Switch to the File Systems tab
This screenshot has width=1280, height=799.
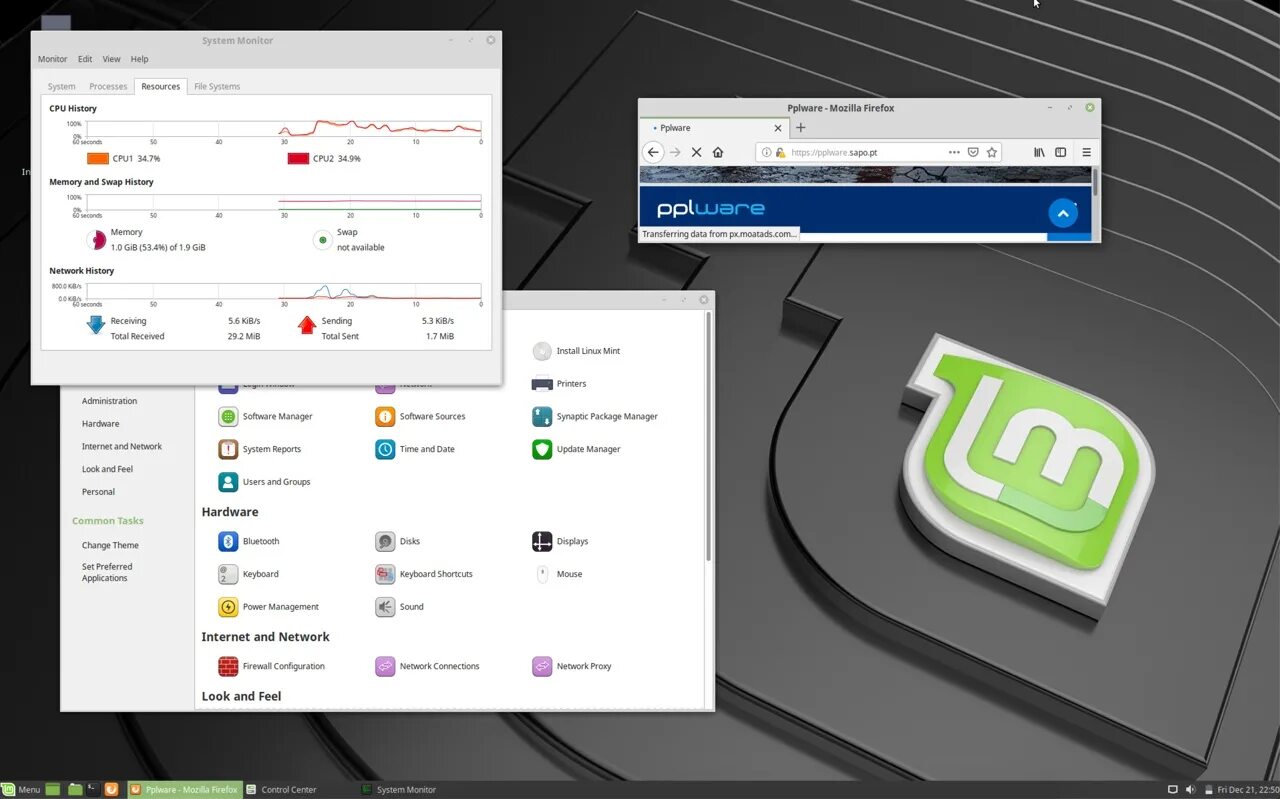[x=217, y=86]
